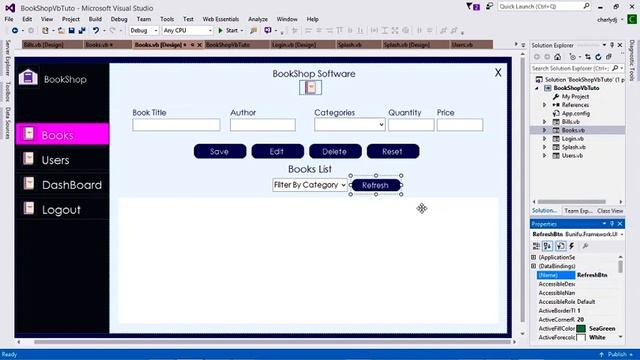Click Sync with Active Document icon

tap(588, 57)
